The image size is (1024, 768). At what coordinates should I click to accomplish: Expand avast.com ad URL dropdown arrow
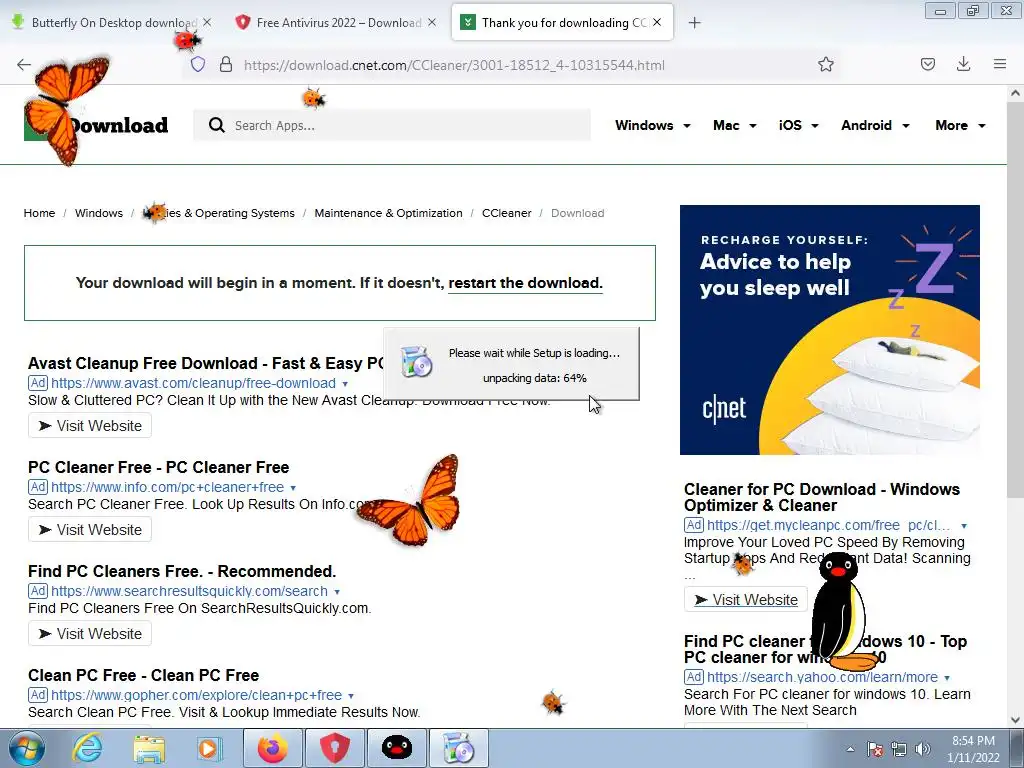pos(345,384)
